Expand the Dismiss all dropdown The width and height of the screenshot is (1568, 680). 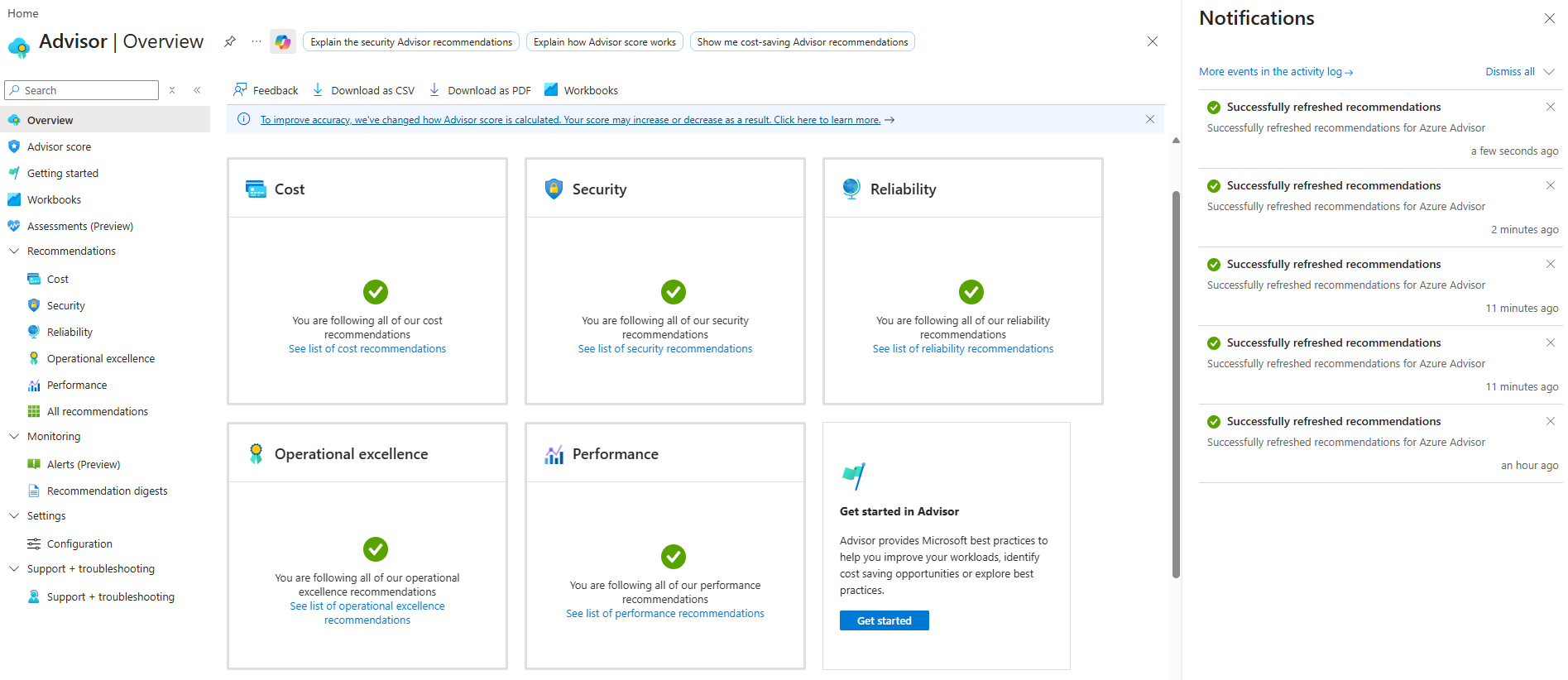[1549, 72]
